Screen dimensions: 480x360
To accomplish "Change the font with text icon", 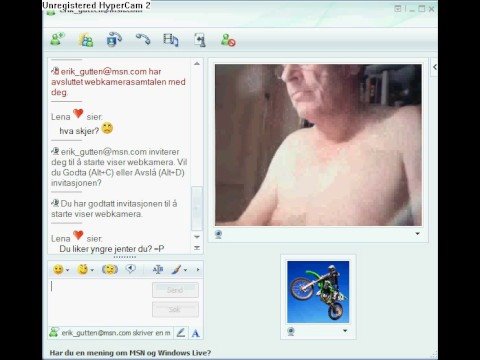I will pos(158,269).
